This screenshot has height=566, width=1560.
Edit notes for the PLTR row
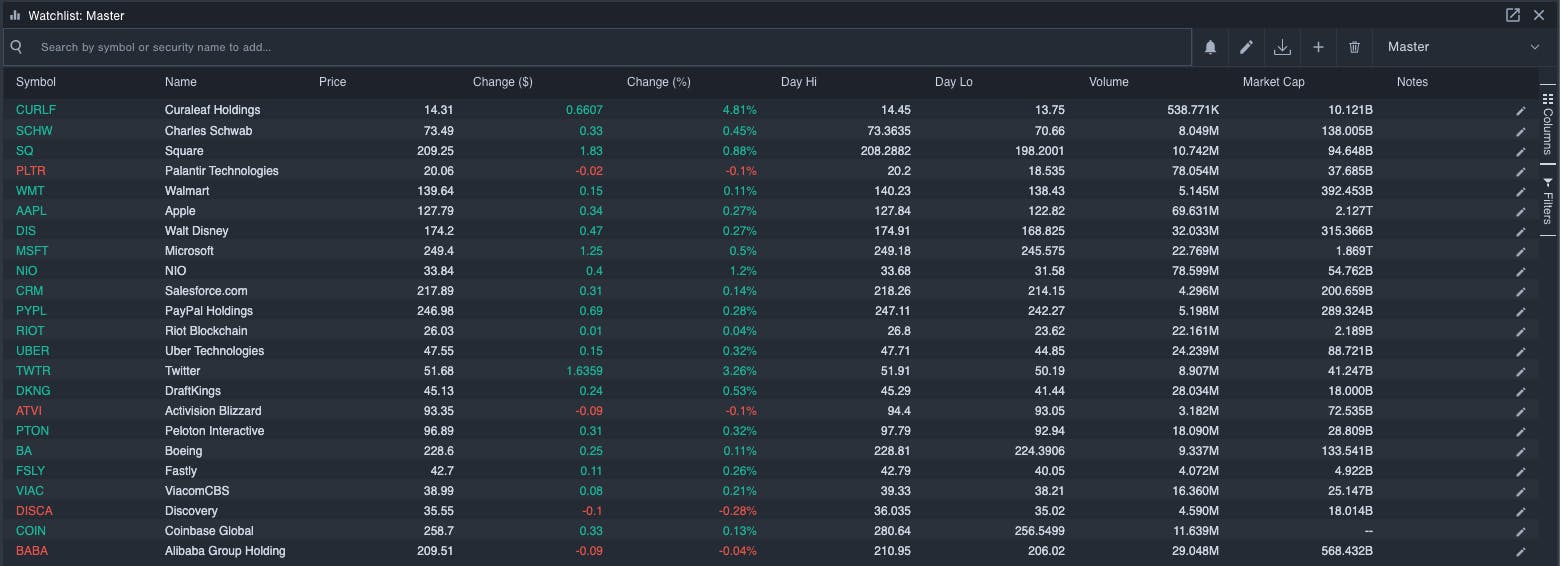pyautogui.click(x=1521, y=171)
